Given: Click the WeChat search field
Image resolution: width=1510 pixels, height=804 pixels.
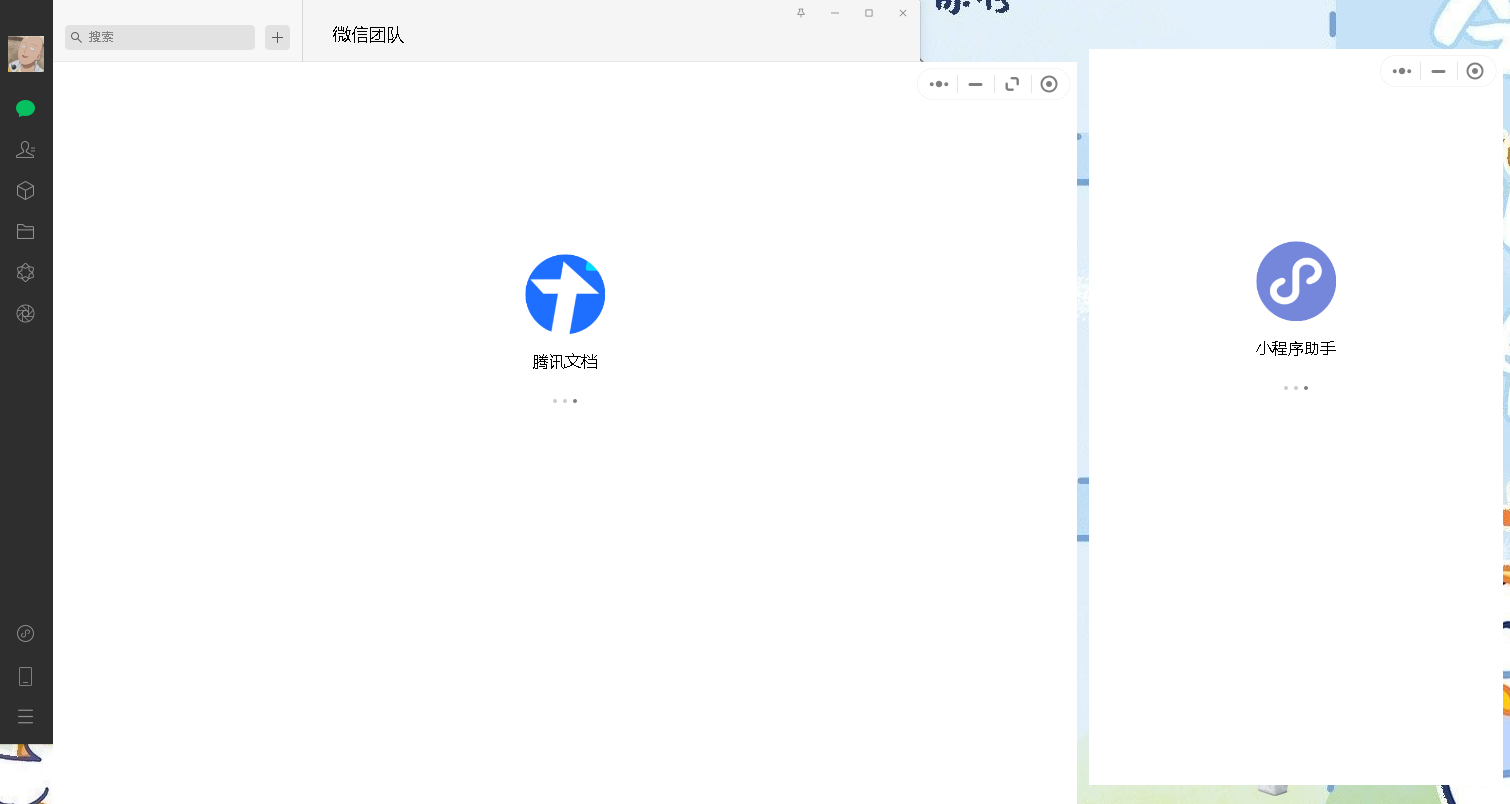Looking at the screenshot, I should click(160, 37).
